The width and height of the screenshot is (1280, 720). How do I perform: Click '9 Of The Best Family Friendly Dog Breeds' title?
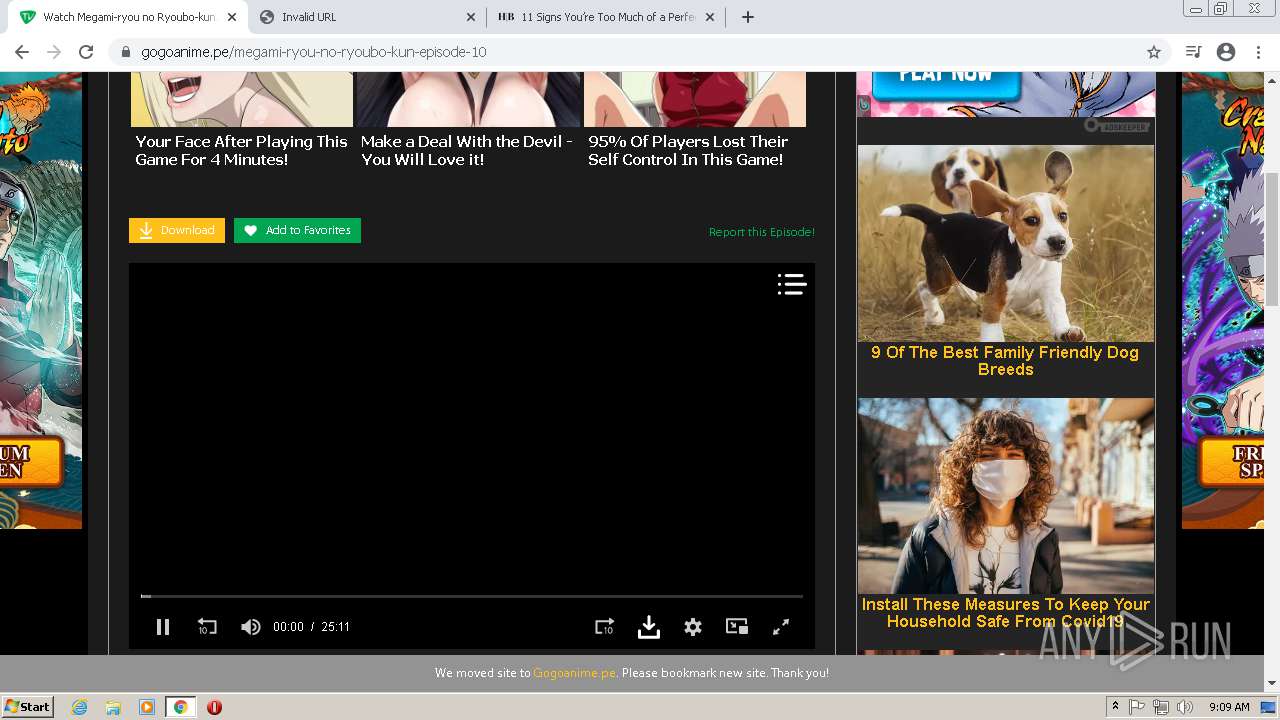click(x=1005, y=361)
